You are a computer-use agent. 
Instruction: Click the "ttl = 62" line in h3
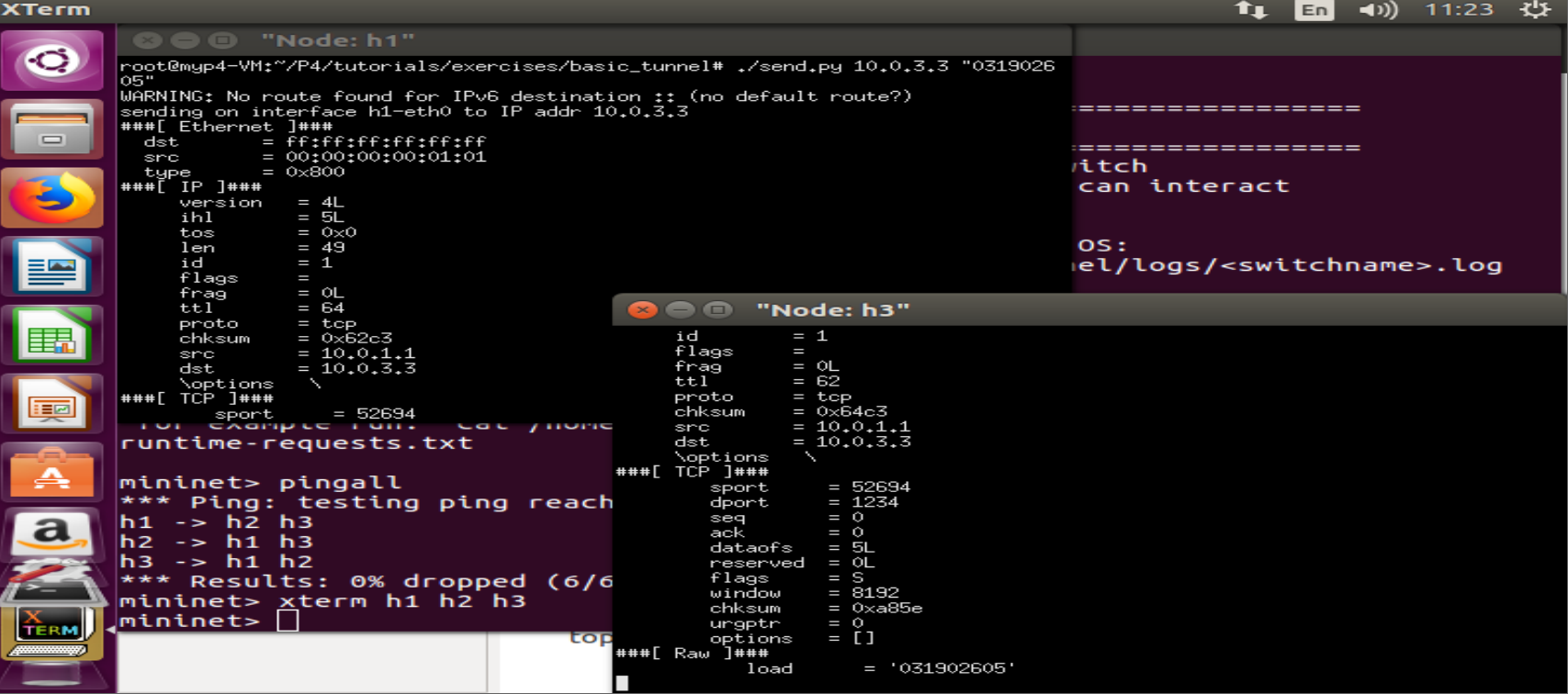point(757,381)
